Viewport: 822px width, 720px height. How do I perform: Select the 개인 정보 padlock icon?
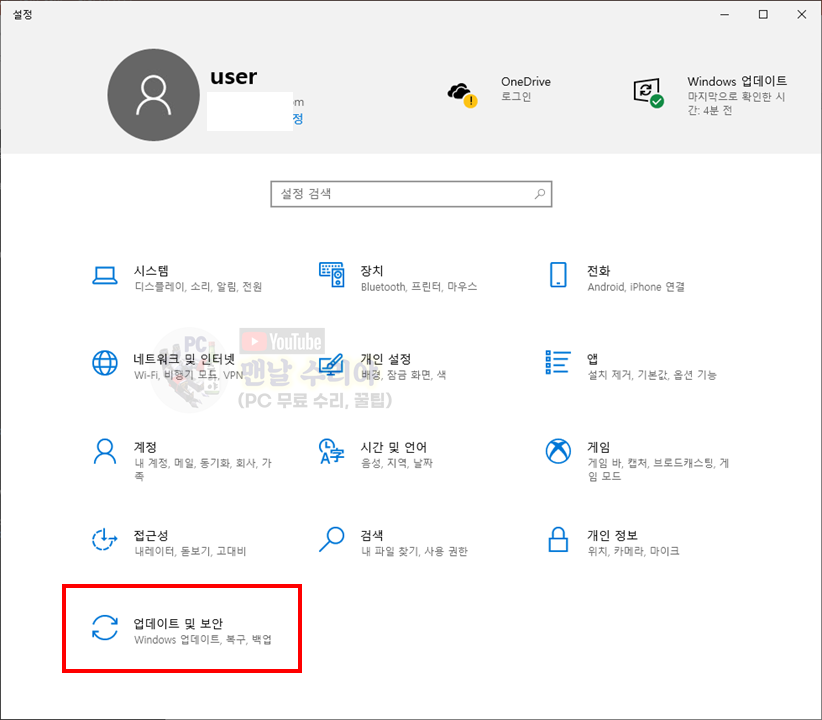pos(558,539)
